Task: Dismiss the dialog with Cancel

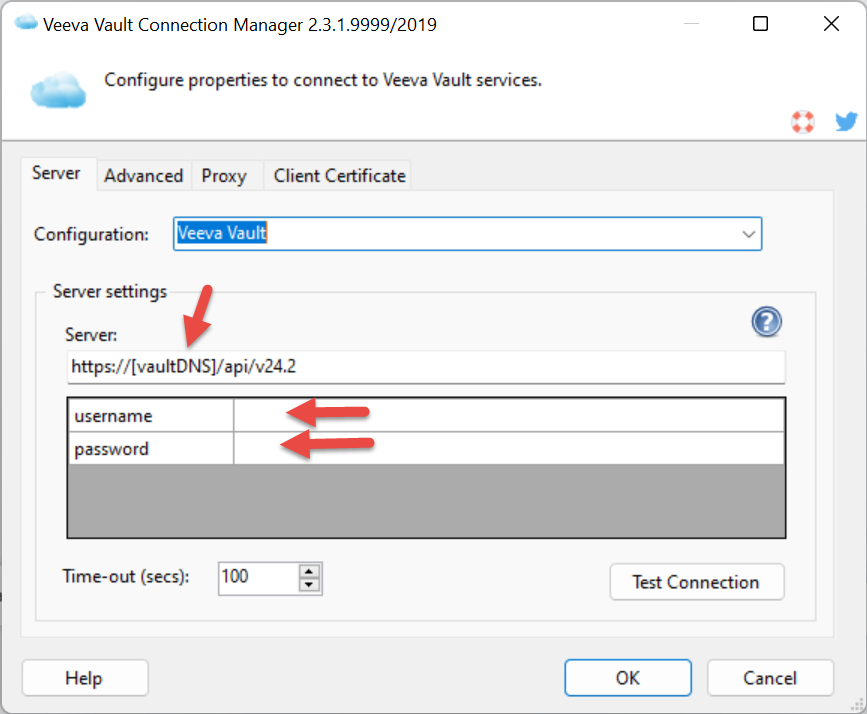Action: coord(770,677)
